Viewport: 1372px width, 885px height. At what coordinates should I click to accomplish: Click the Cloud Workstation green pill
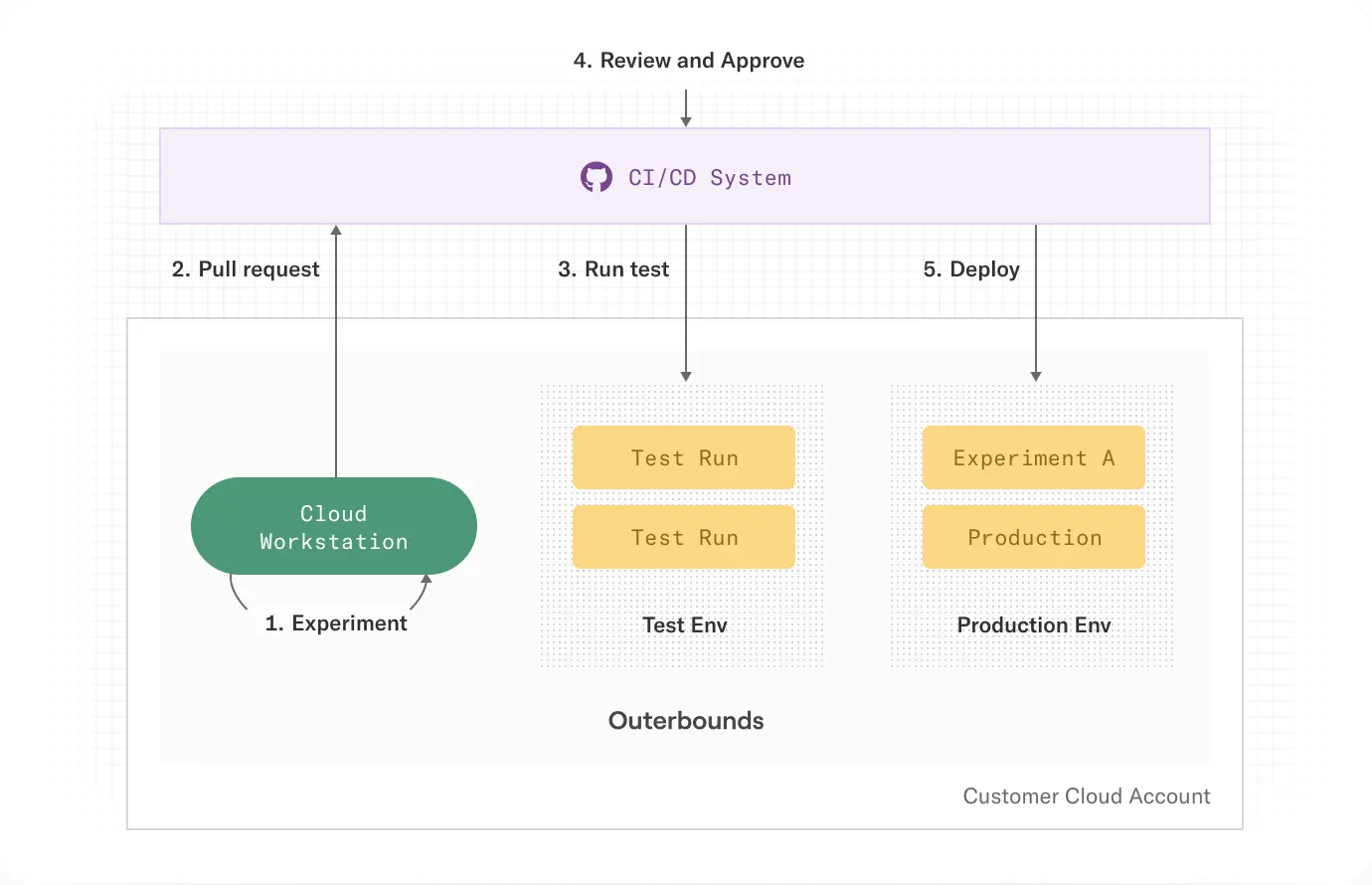(x=334, y=526)
